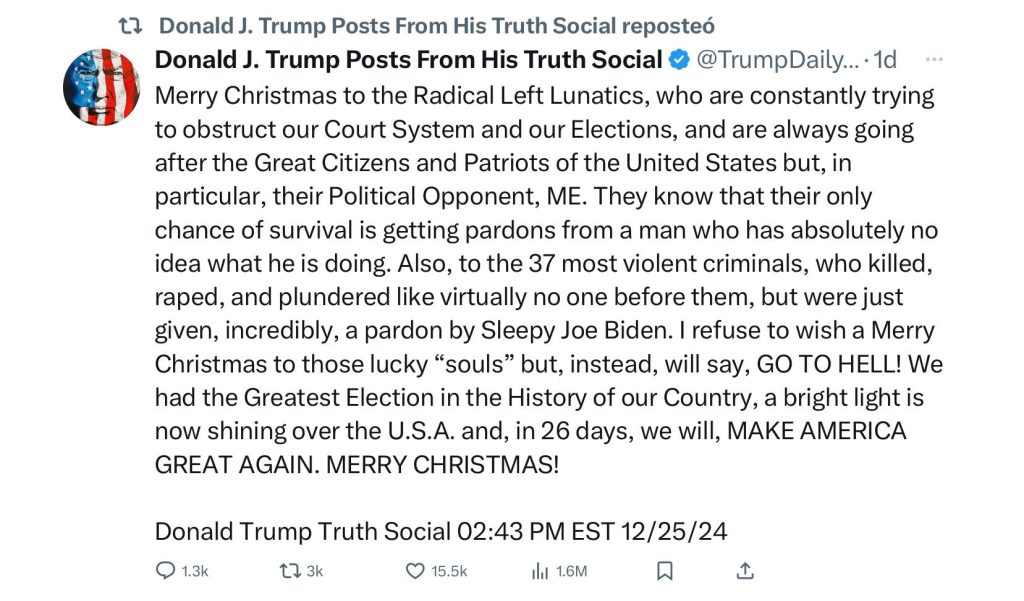Viewport: 1024px width, 601px height.
Task: Click the blue verified checkmark badge
Action: 680,59
